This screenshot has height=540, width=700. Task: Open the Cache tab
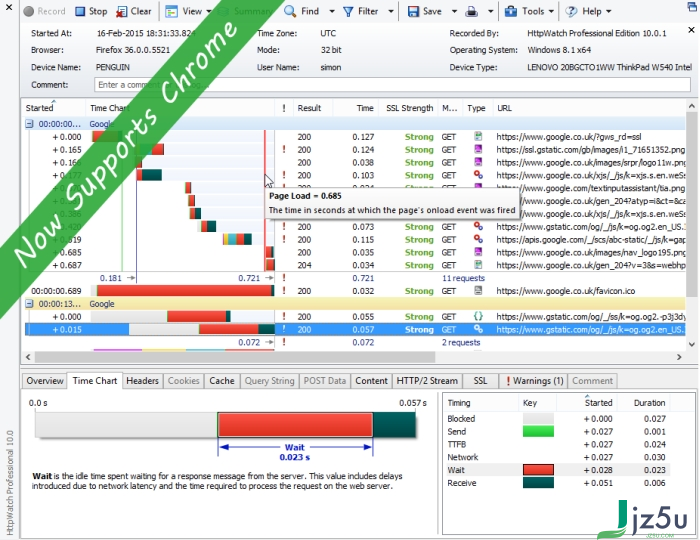(222, 381)
